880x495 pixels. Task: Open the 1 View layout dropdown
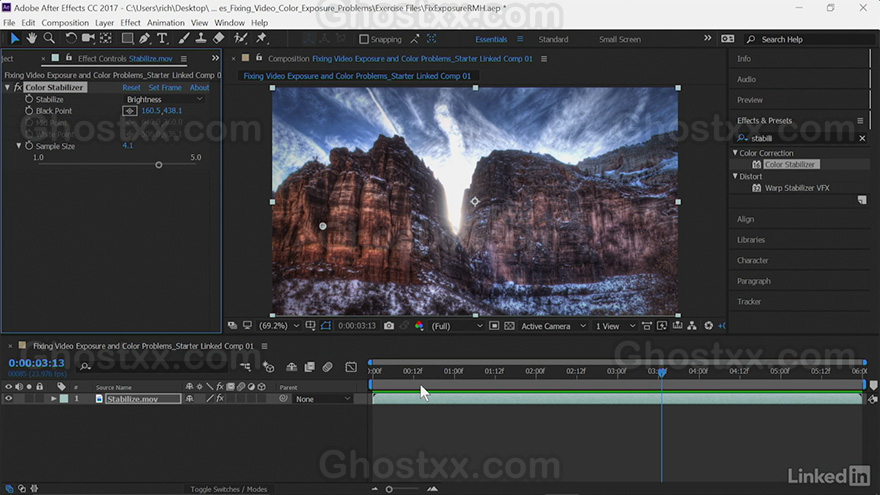click(x=615, y=326)
